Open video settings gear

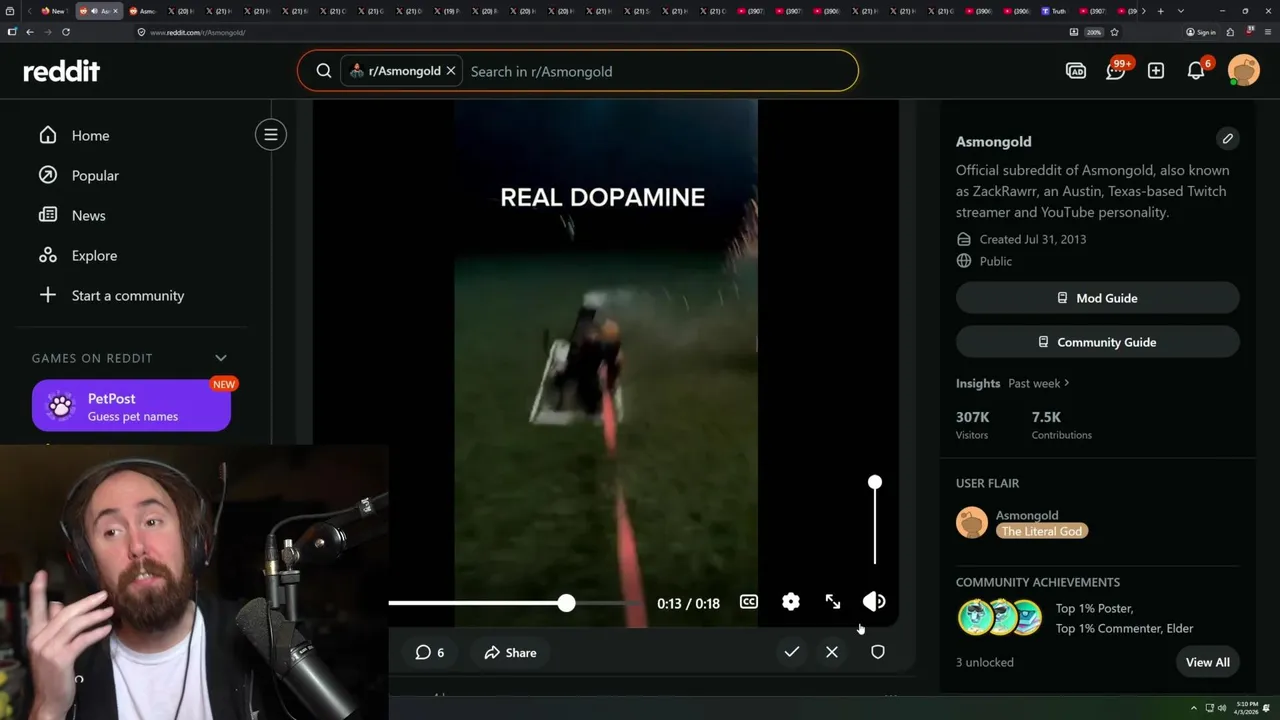pos(791,602)
